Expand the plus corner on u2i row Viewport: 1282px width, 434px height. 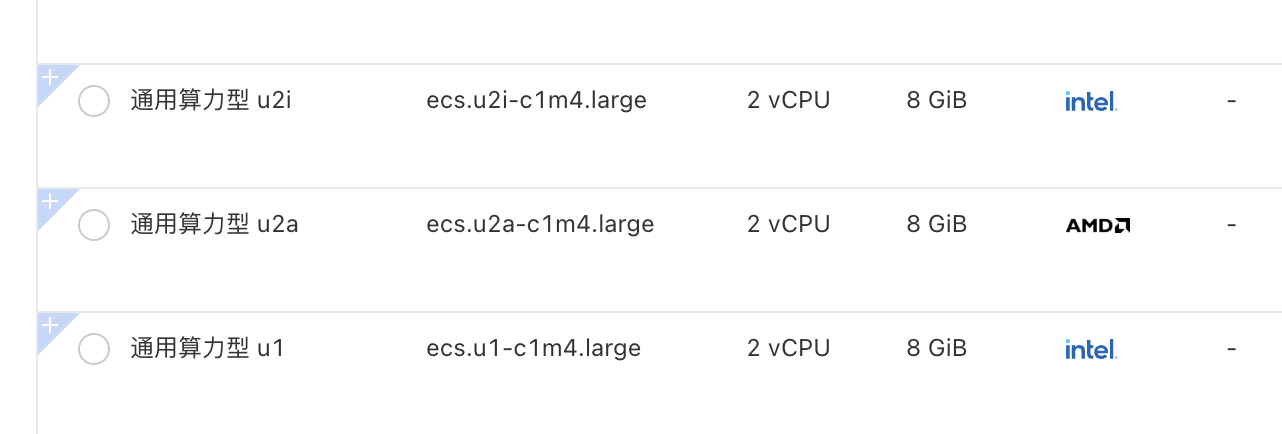(x=50, y=78)
